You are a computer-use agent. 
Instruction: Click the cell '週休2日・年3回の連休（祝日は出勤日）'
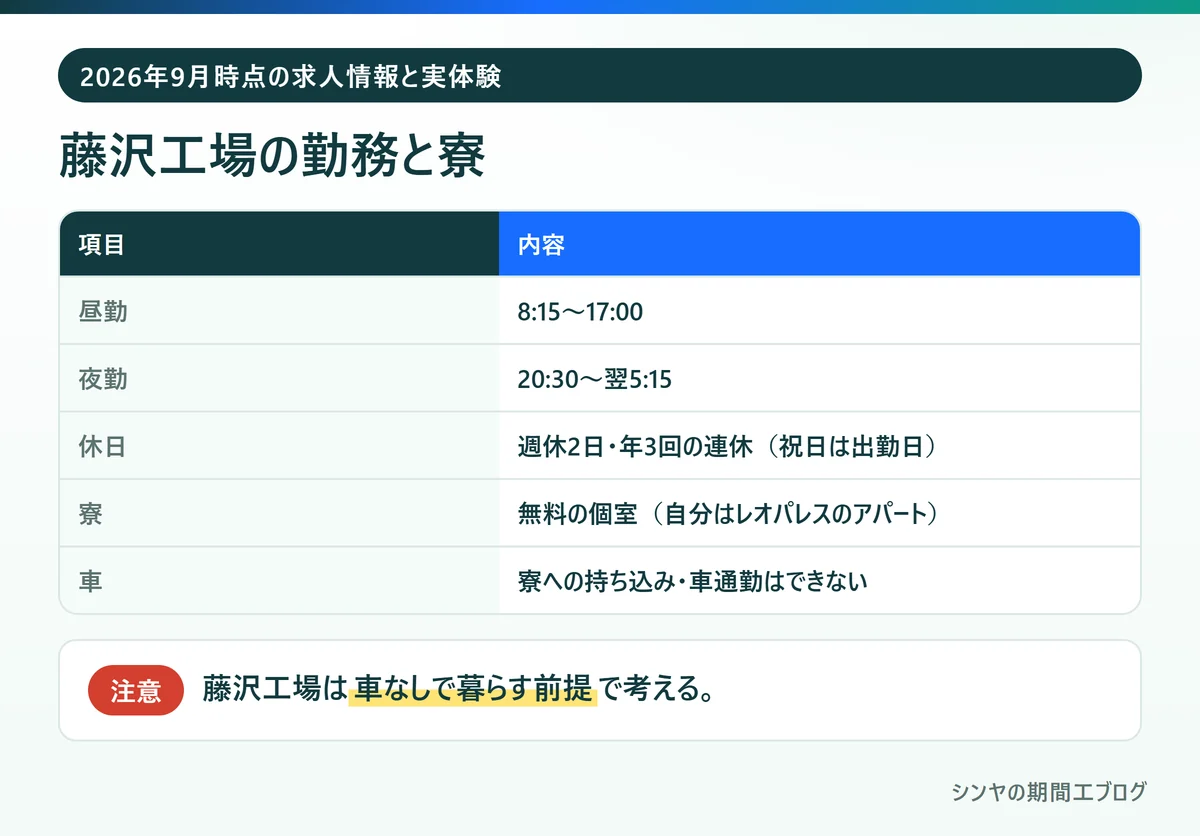point(819,446)
